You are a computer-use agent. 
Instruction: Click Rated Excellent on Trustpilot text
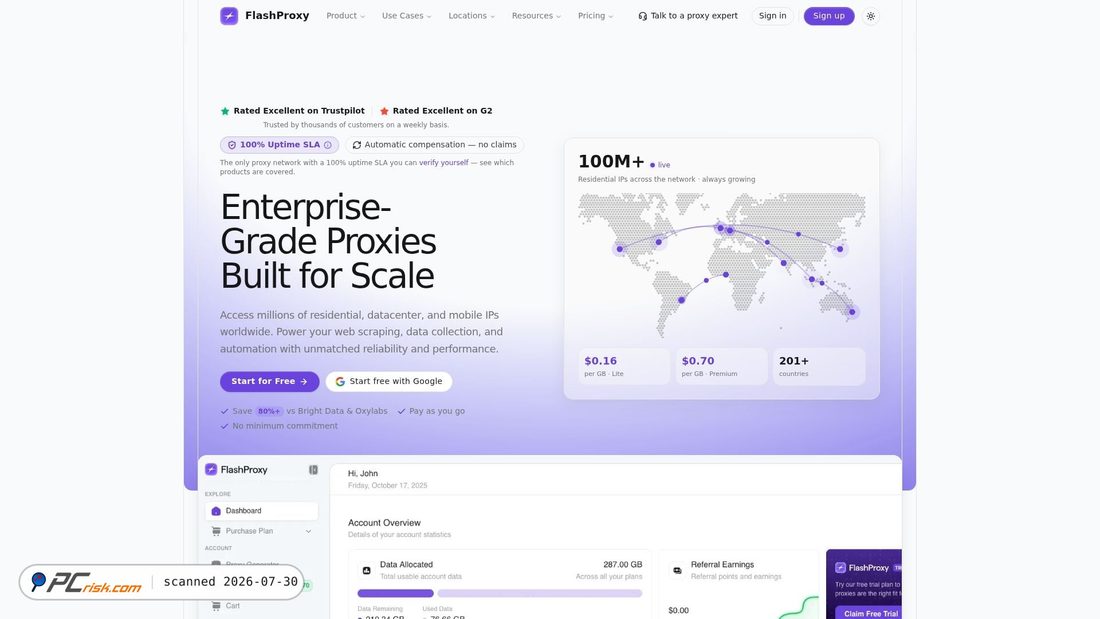point(299,111)
